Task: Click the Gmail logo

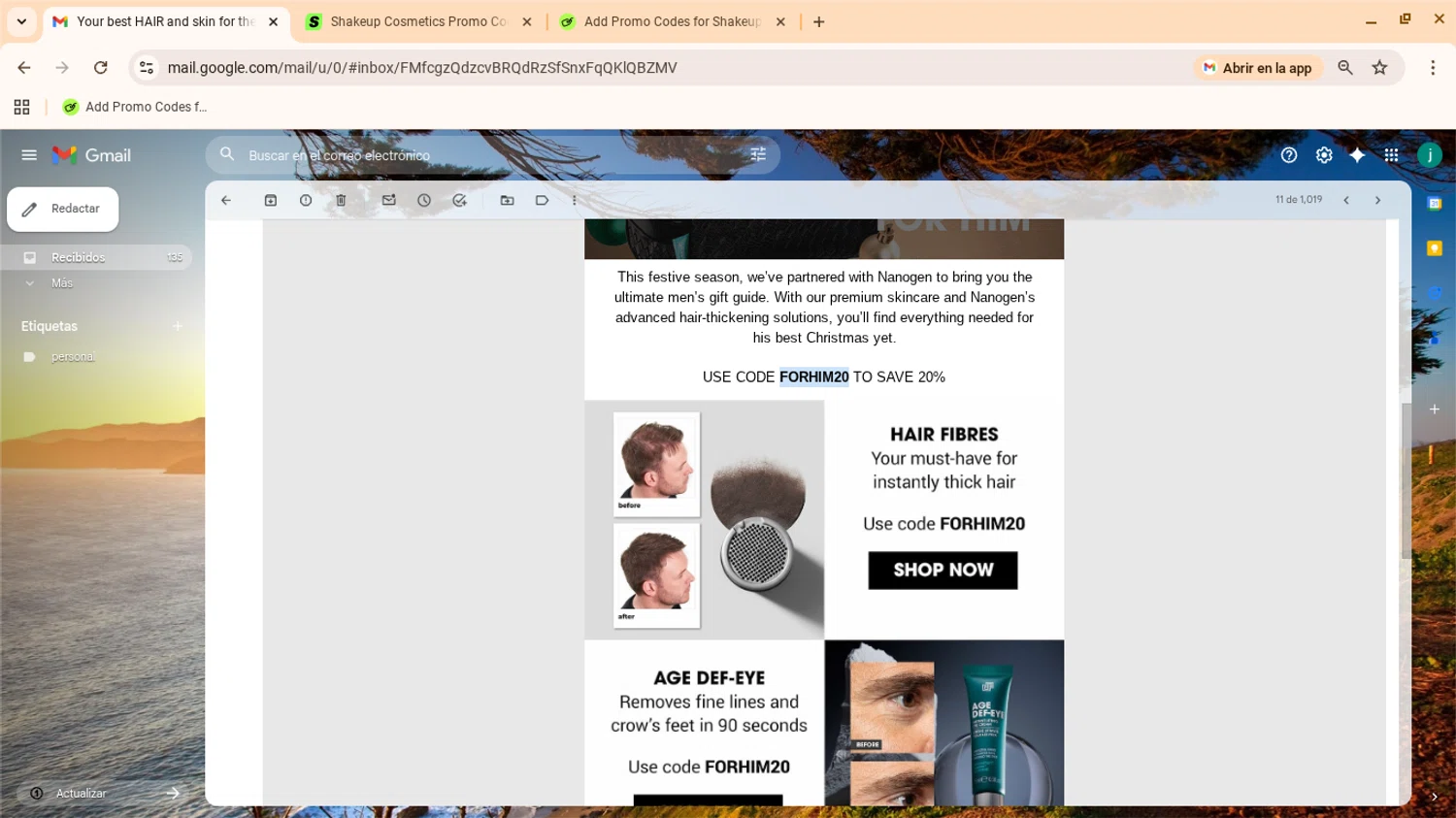Action: 91,155
